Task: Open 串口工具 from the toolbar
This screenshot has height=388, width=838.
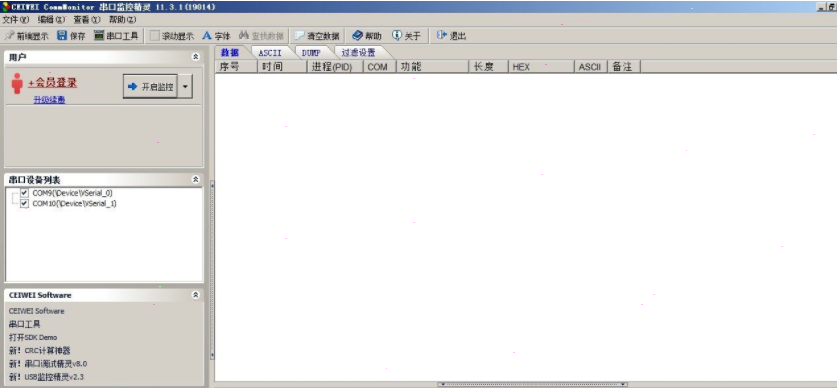Action: coord(116,36)
